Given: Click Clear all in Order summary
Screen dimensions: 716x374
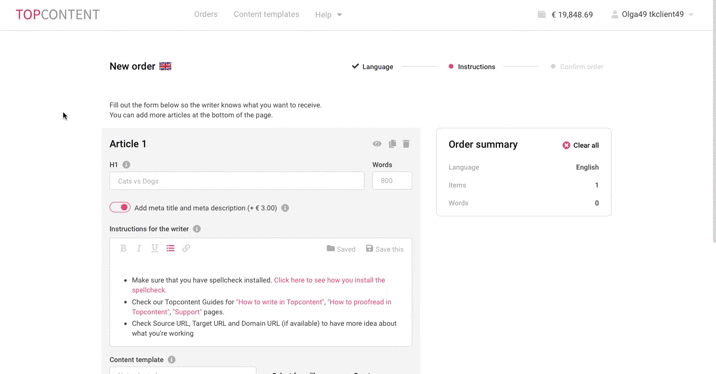Looking at the screenshot, I should [x=580, y=145].
